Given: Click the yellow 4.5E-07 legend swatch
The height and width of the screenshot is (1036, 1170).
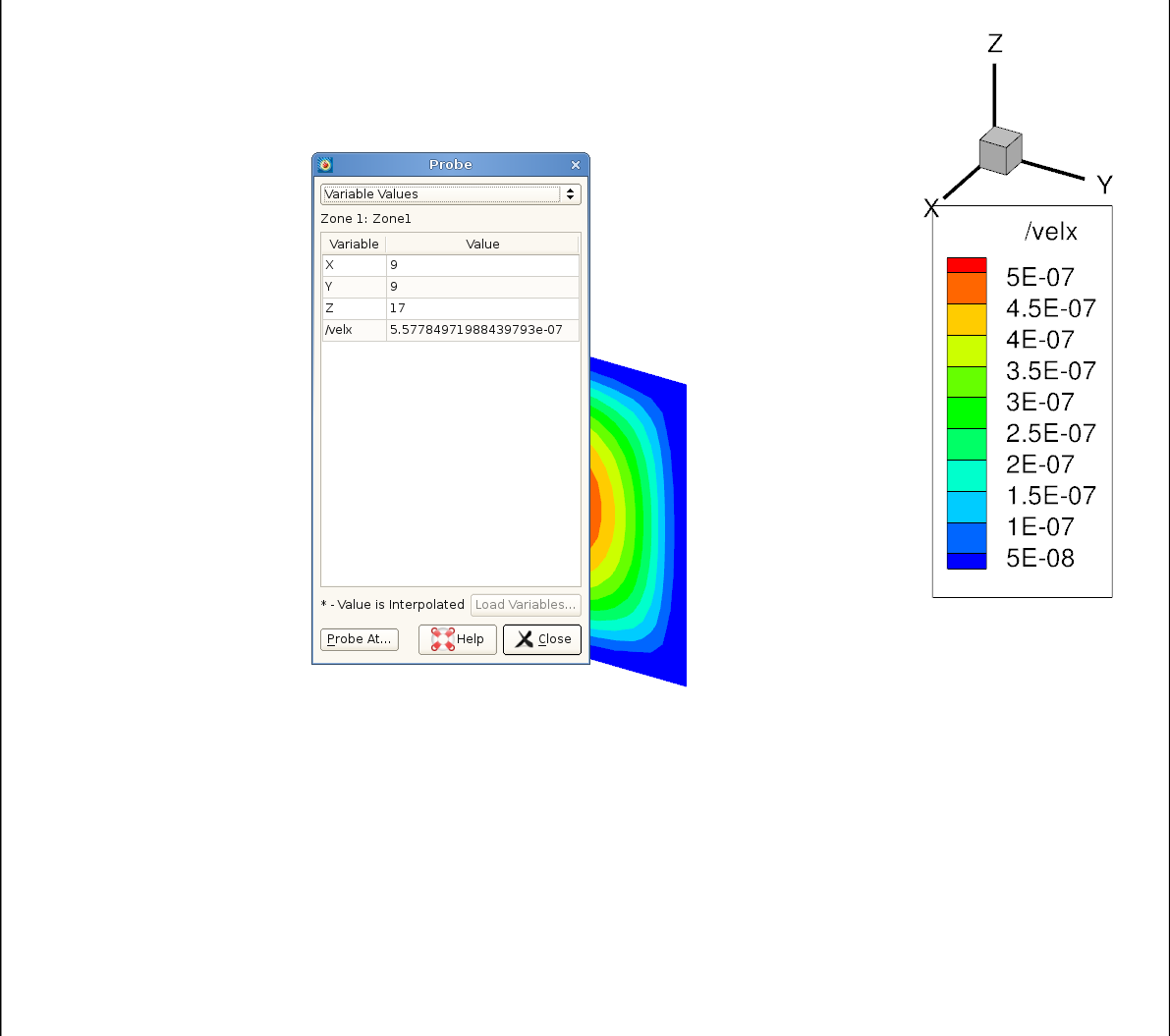Looking at the screenshot, I should tap(966, 319).
